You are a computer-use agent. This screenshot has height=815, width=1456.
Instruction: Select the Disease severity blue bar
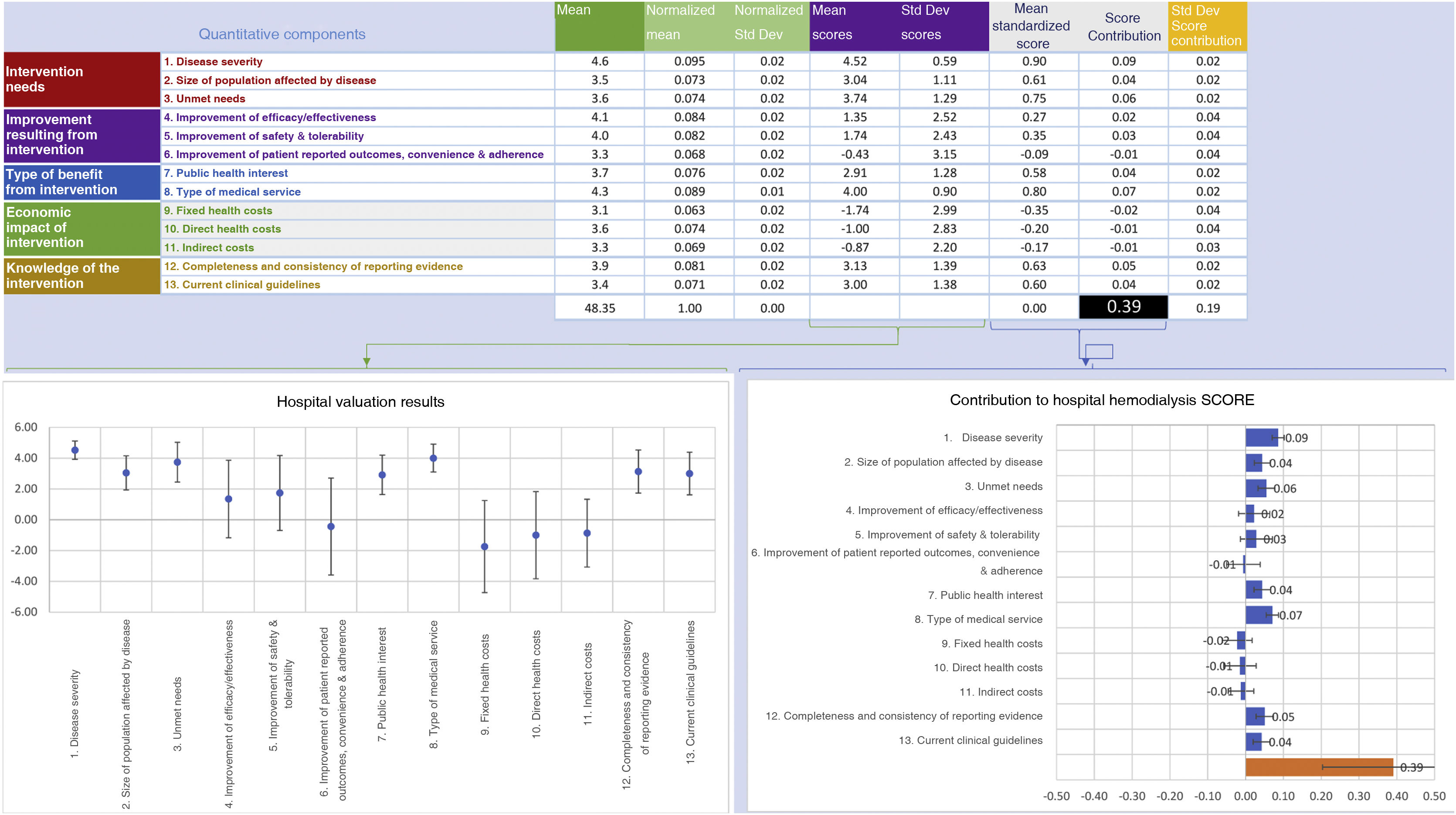pos(1261,437)
